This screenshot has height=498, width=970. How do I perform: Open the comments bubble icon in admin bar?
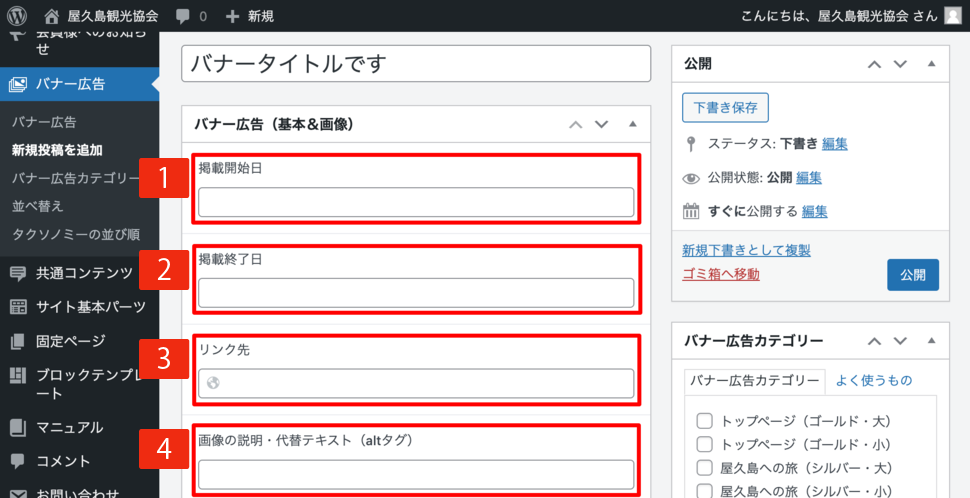click(184, 16)
